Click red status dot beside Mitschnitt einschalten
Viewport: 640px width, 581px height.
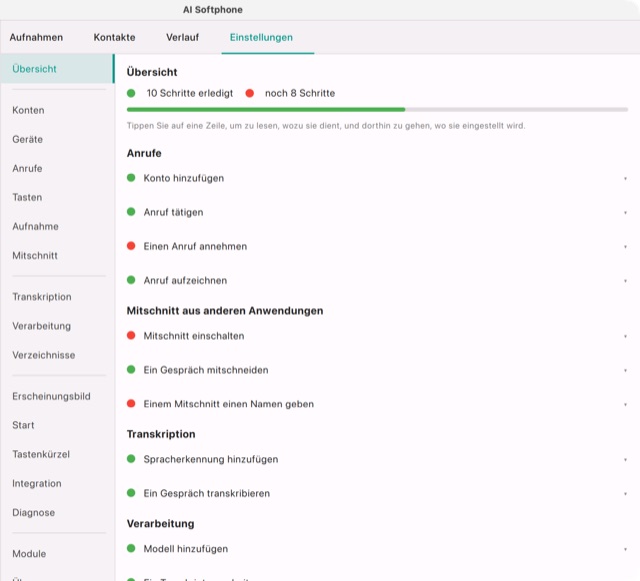tap(131, 335)
